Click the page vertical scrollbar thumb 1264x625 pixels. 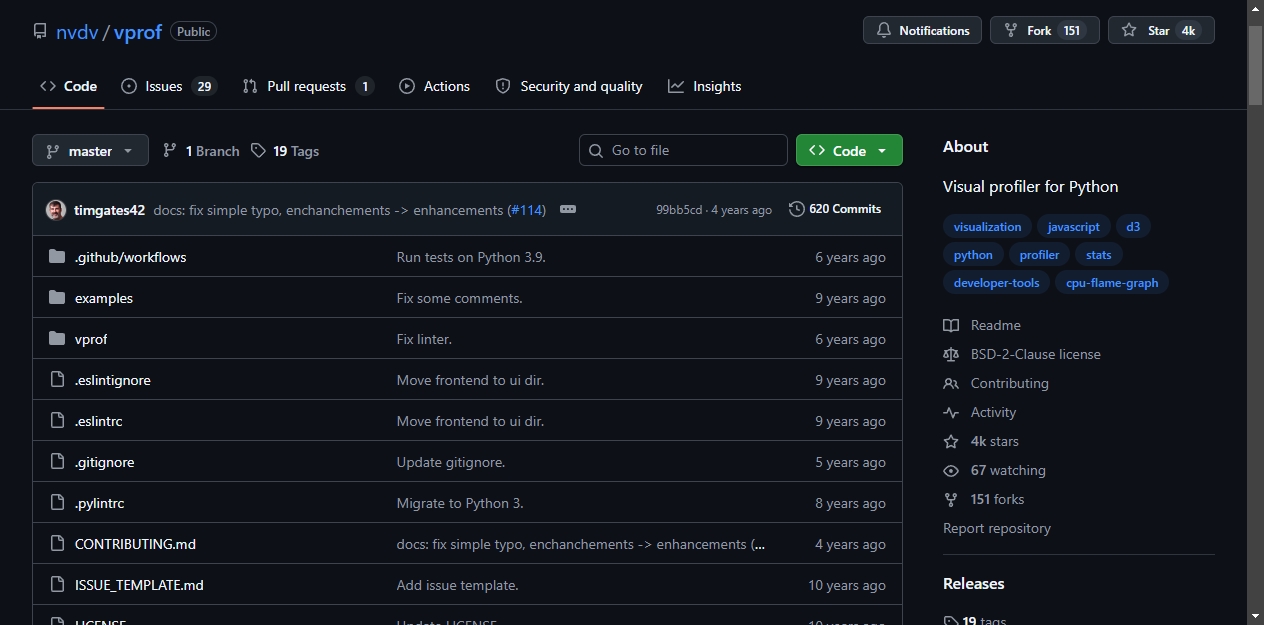coord(1256,65)
